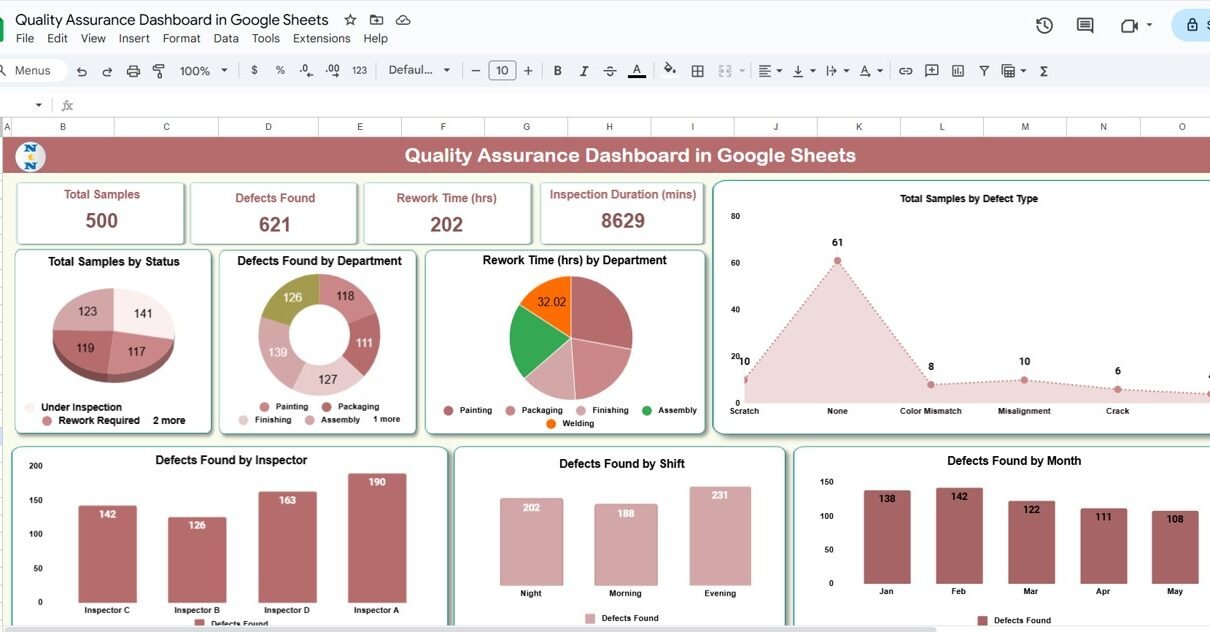Expand the horizontal align dropdown

(769, 71)
